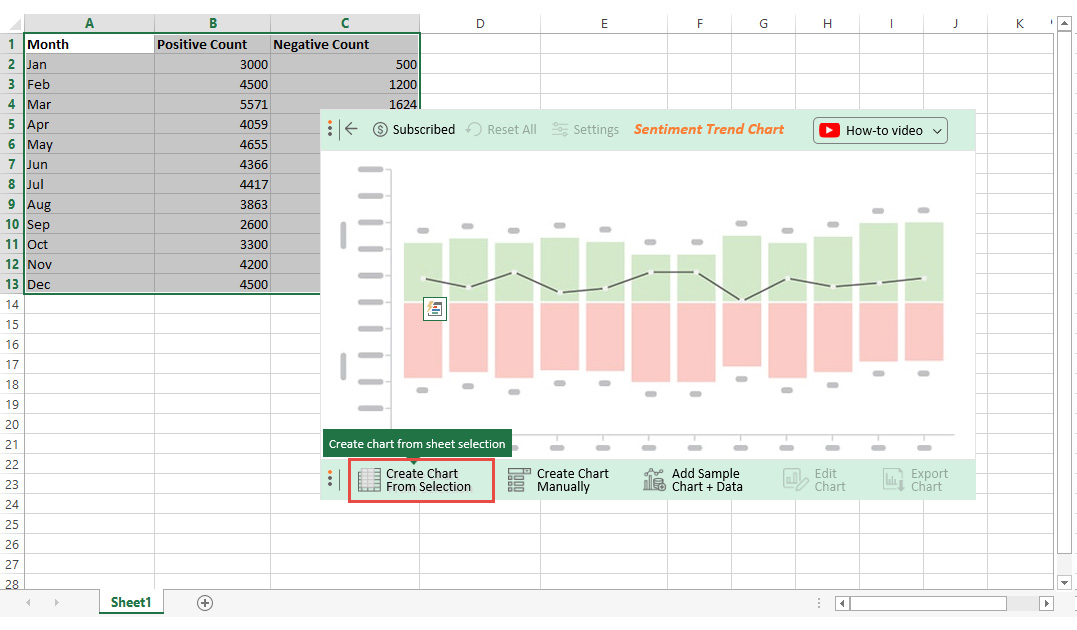The image size is (1077, 630).
Task: Select column H header
Action: point(827,23)
